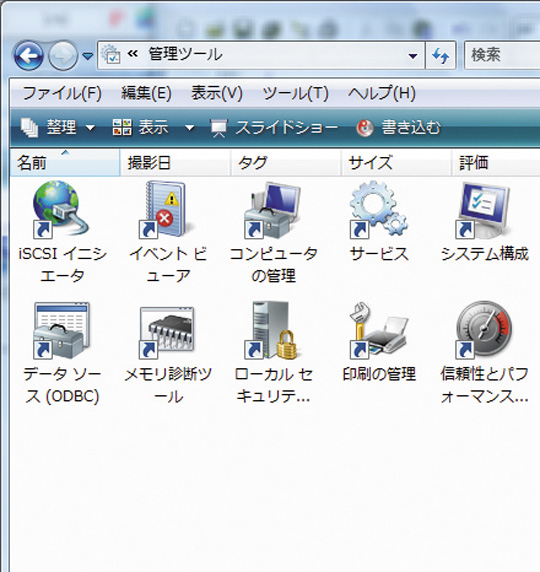Select コンピュータの管理 icon
This screenshot has width=540, height=572.
273,210
